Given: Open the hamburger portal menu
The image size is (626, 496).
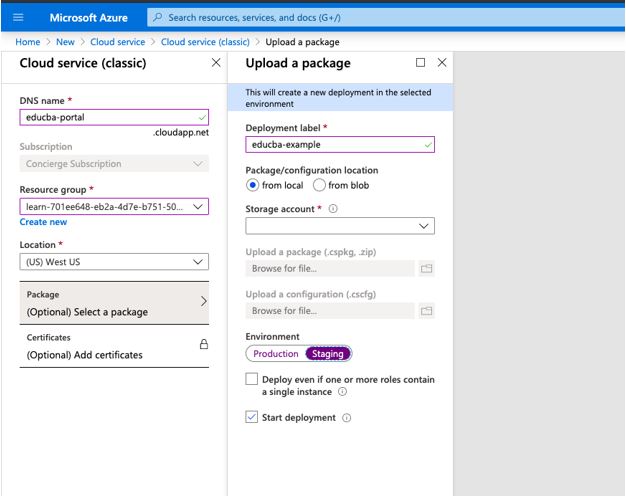Looking at the screenshot, I should [x=18, y=18].
